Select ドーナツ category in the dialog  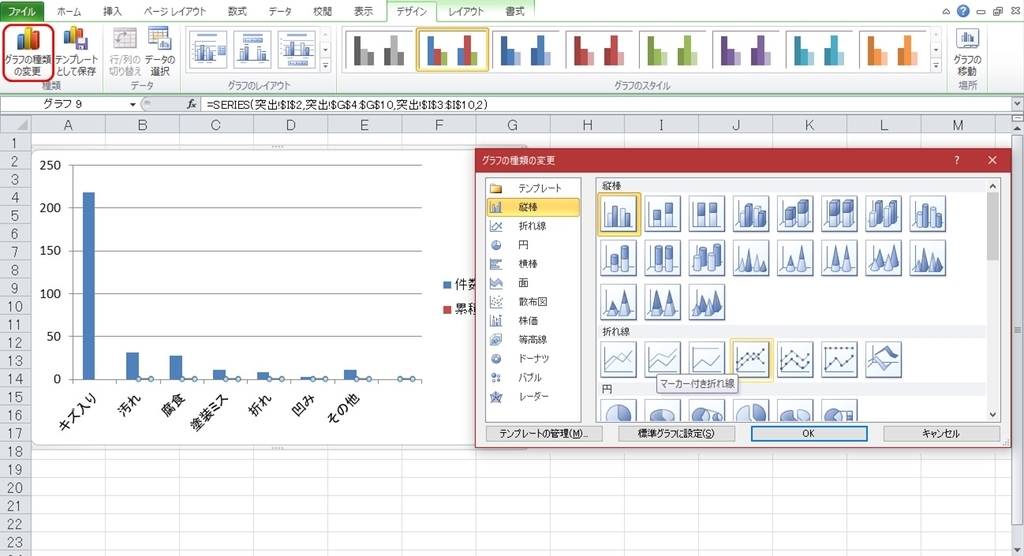(x=534, y=359)
